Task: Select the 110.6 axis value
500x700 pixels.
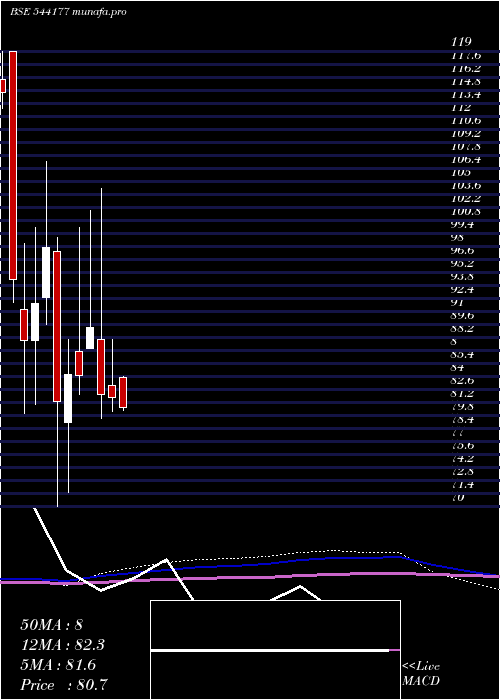Action: tap(466, 120)
